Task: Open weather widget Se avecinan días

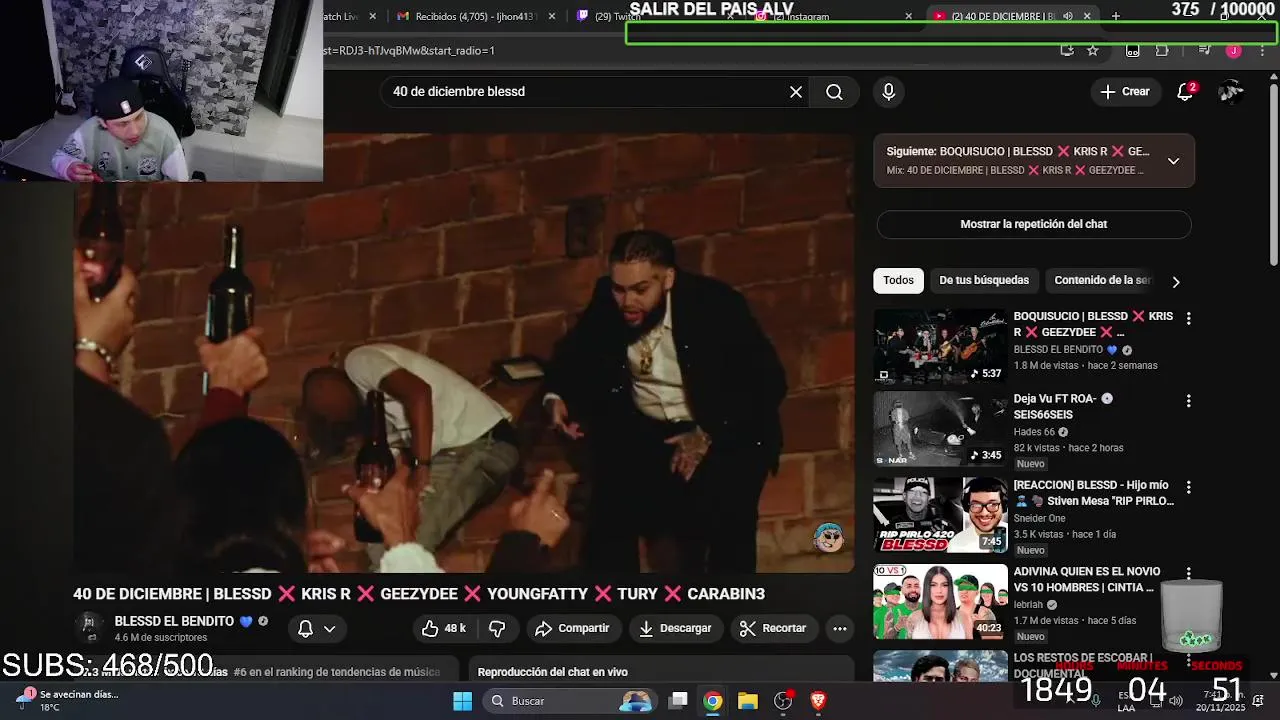Action: click(x=70, y=700)
